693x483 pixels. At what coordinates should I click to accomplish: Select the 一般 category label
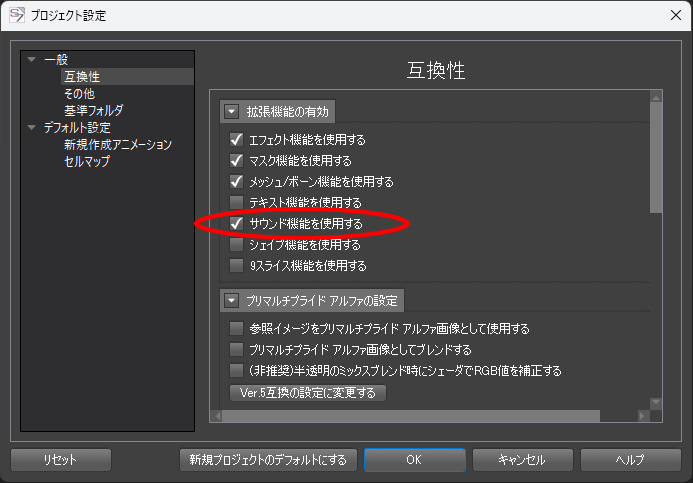56,59
